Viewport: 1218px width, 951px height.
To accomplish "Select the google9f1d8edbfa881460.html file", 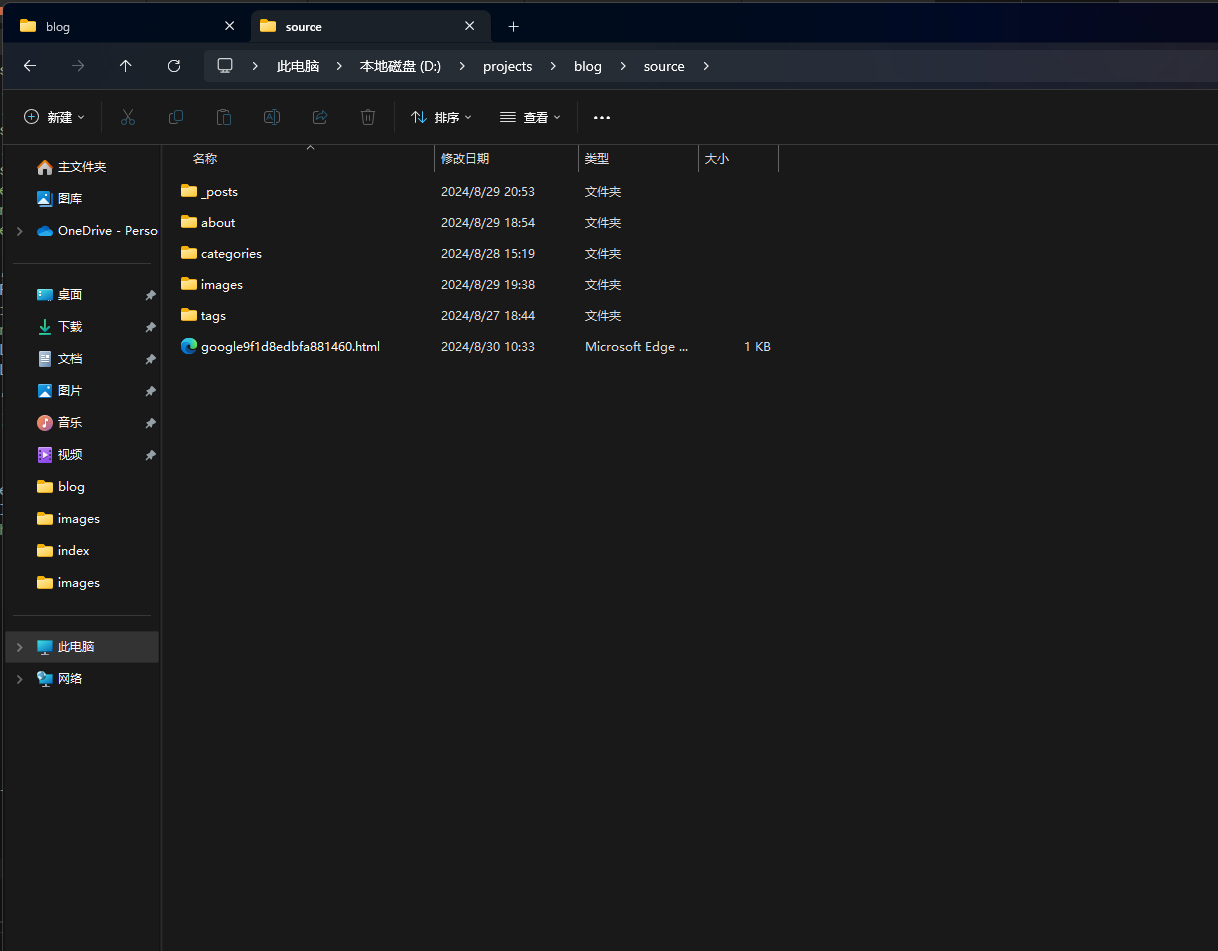I will click(x=290, y=347).
